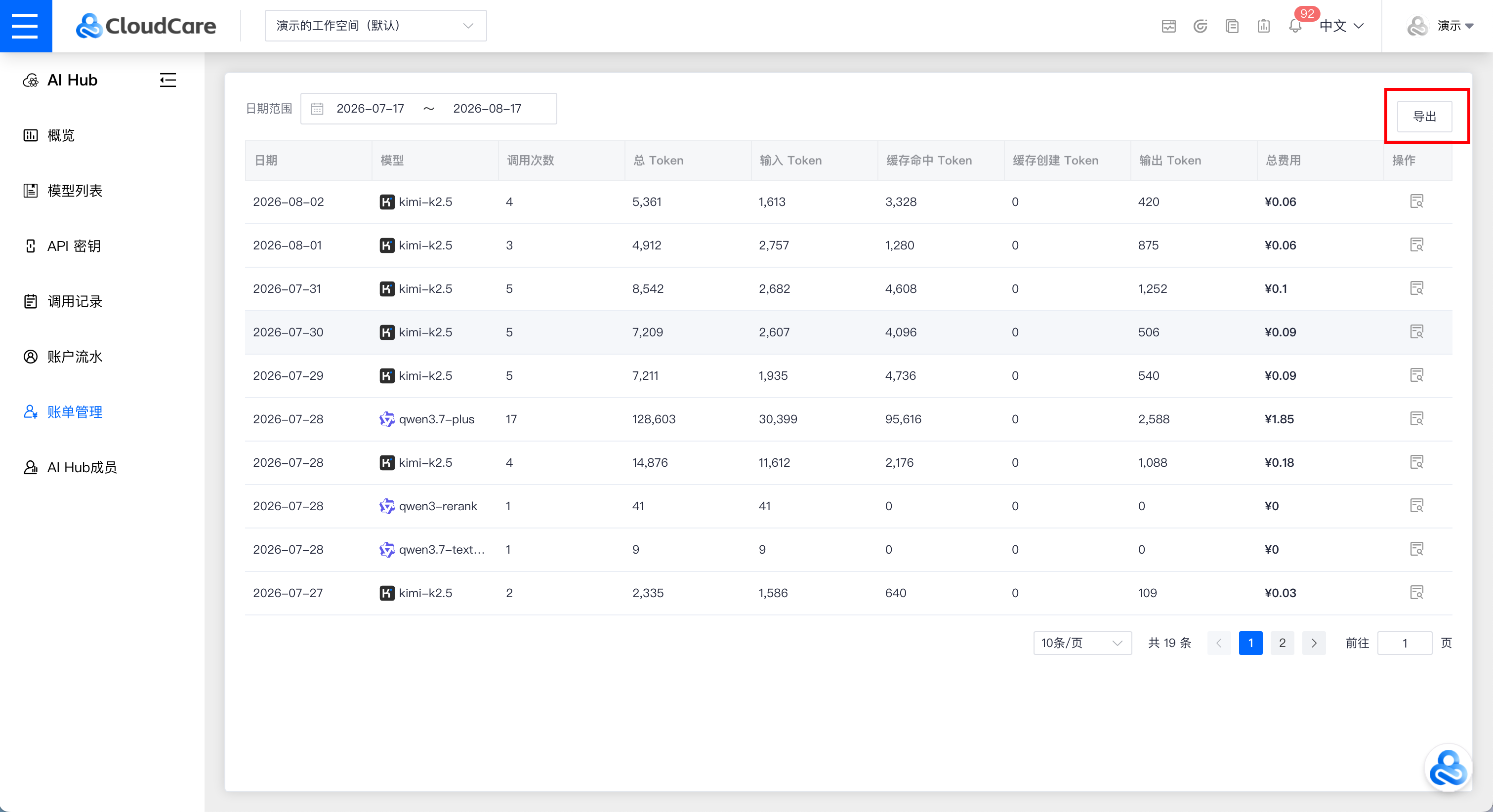Image resolution: width=1493 pixels, height=812 pixels.
Task: Go to page 2 of results
Action: pos(1282,643)
